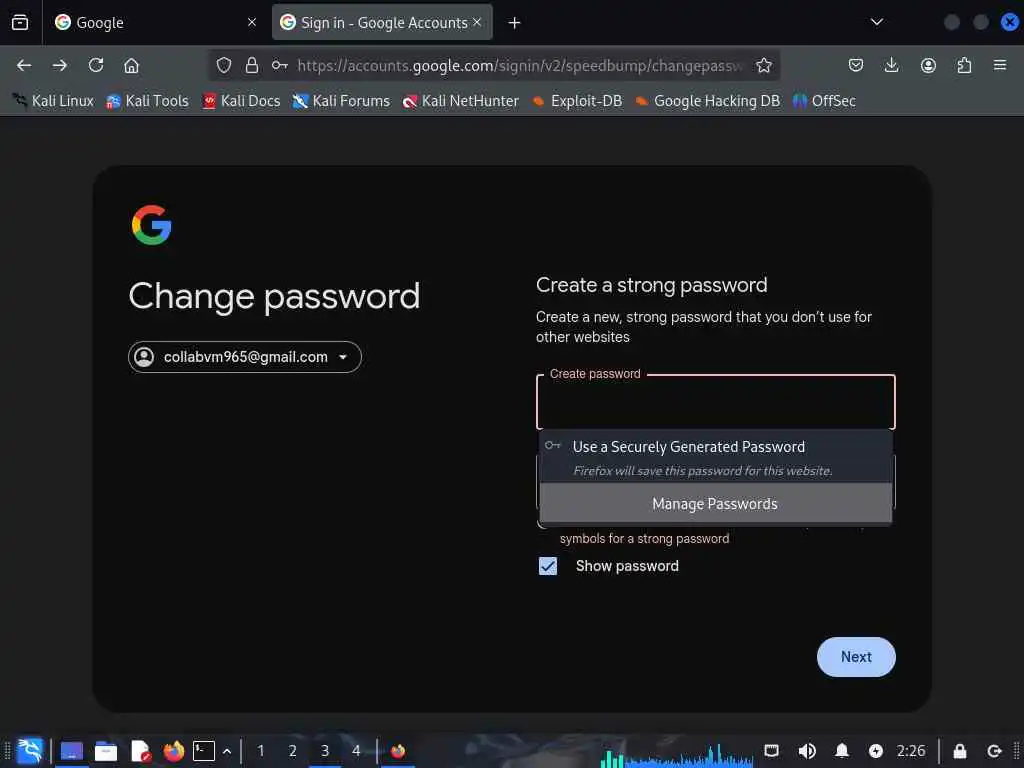Click the 2:26 clock
The width and height of the screenshot is (1024, 768).
pos(911,751)
